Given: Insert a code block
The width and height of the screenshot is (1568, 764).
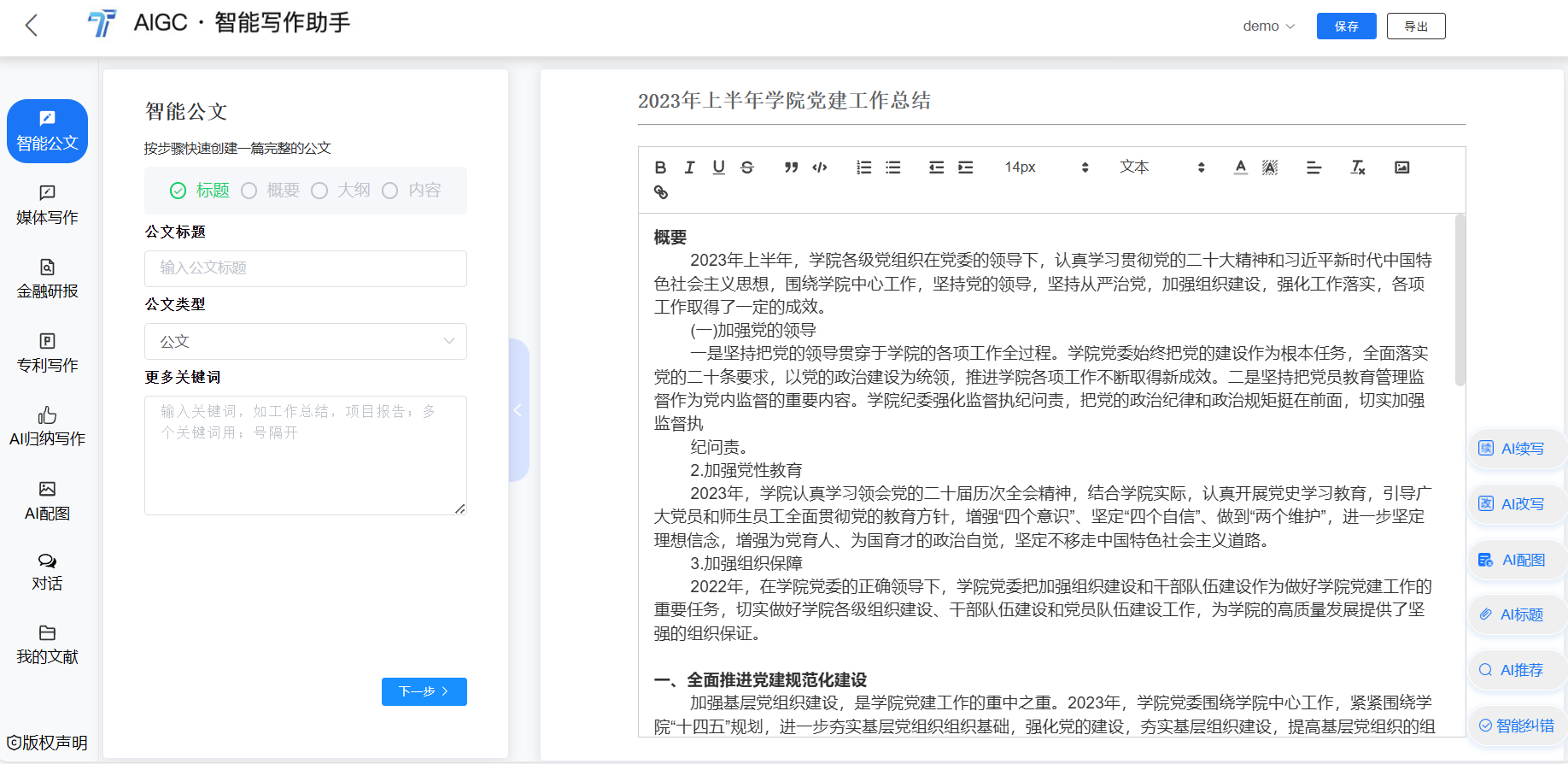Looking at the screenshot, I should 820,167.
